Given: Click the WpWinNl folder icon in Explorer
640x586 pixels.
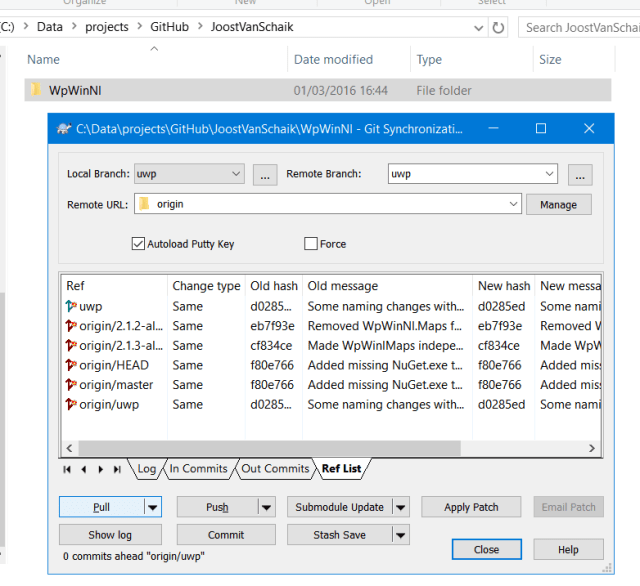Looking at the screenshot, I should (36, 91).
